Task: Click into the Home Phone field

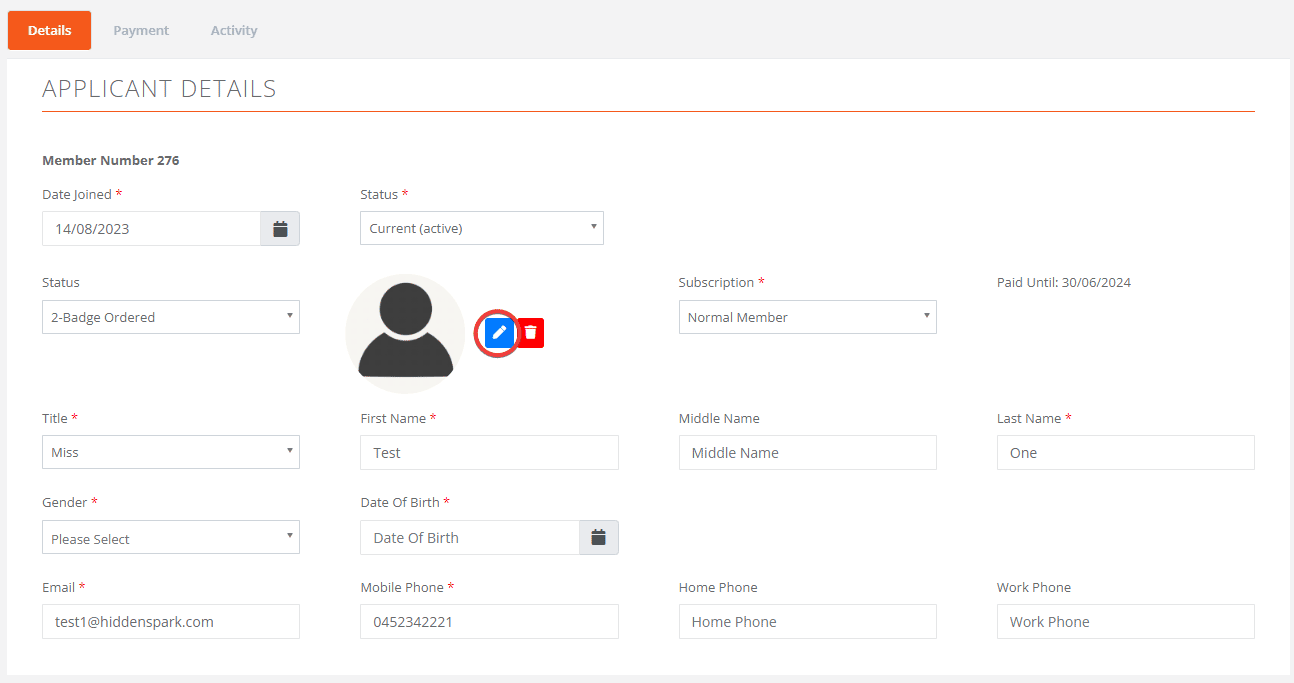Action: 807,622
